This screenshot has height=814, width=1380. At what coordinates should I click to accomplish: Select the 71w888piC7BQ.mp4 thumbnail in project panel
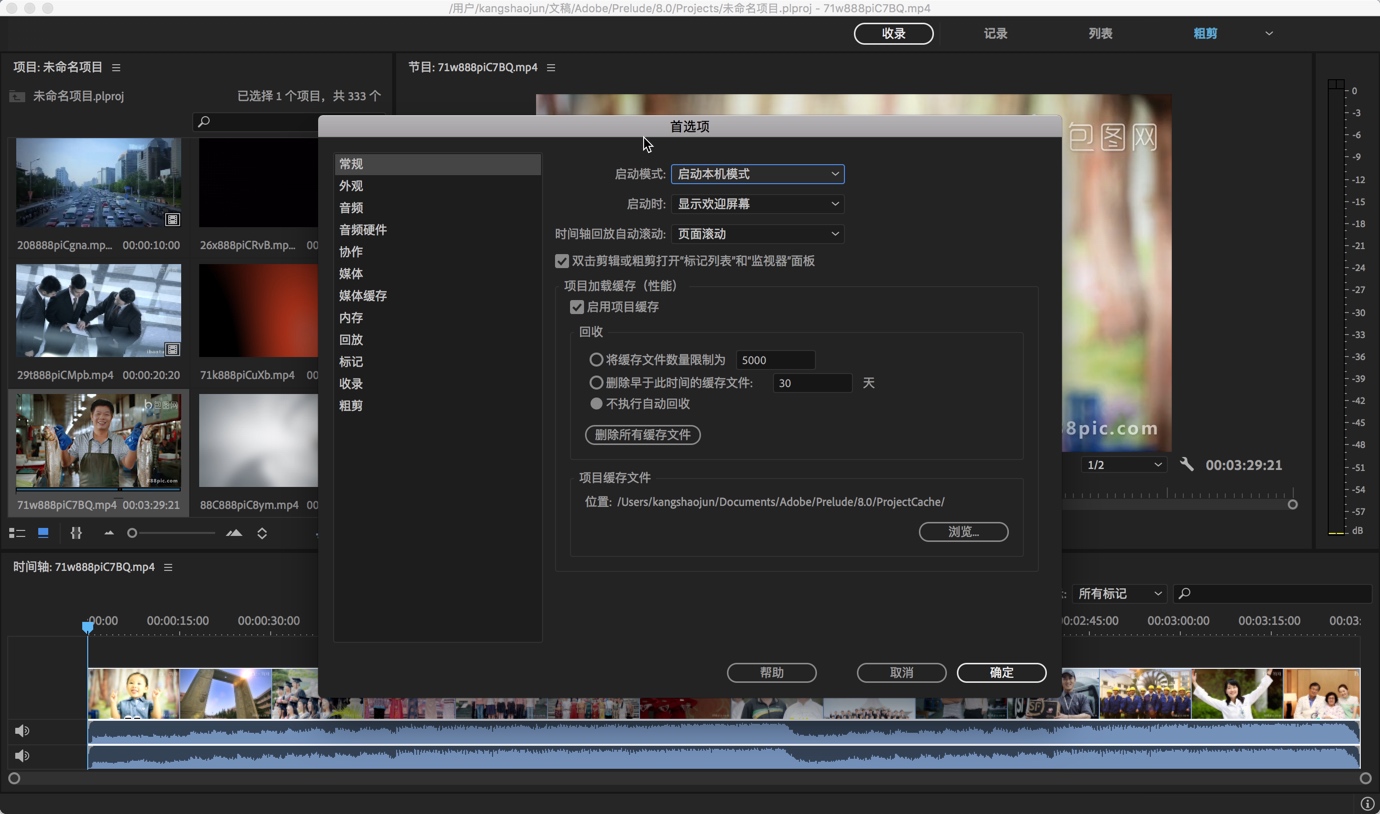(97, 440)
